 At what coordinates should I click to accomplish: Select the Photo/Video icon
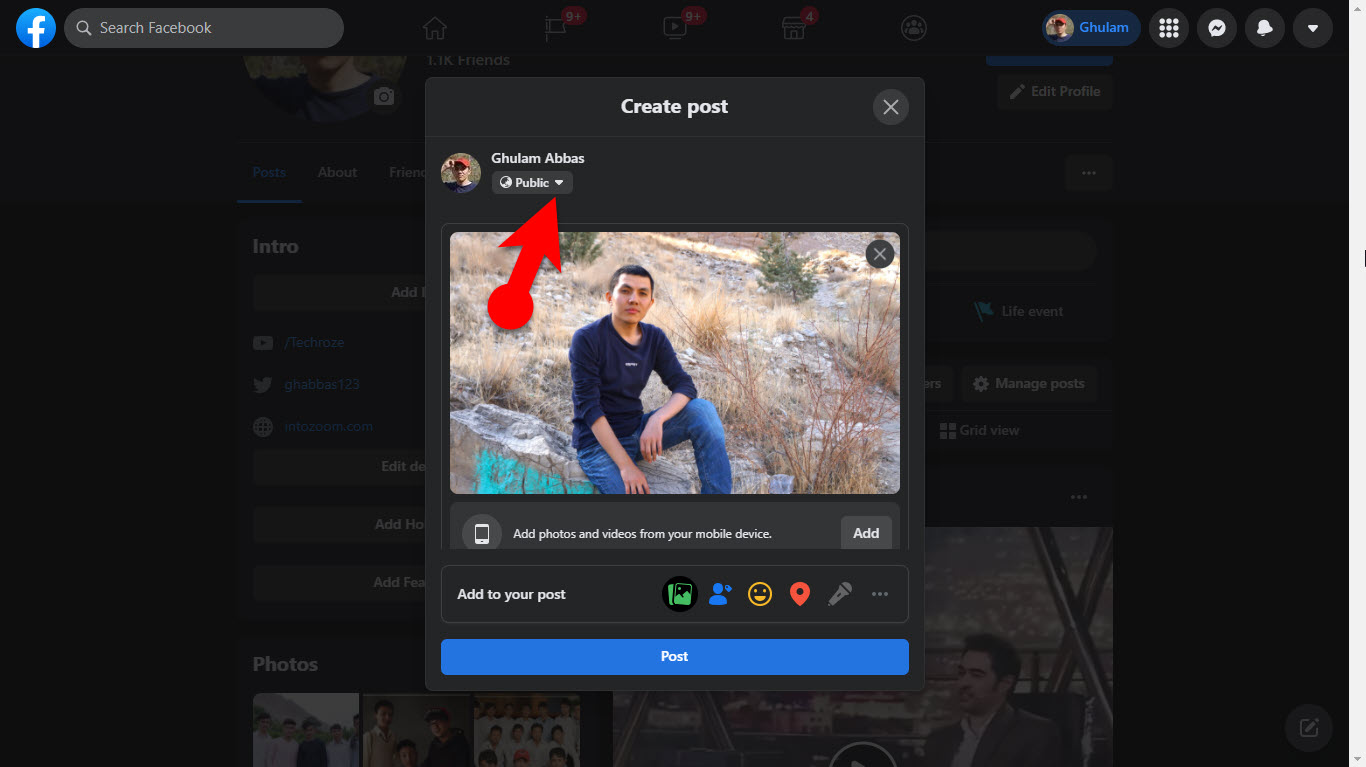680,594
